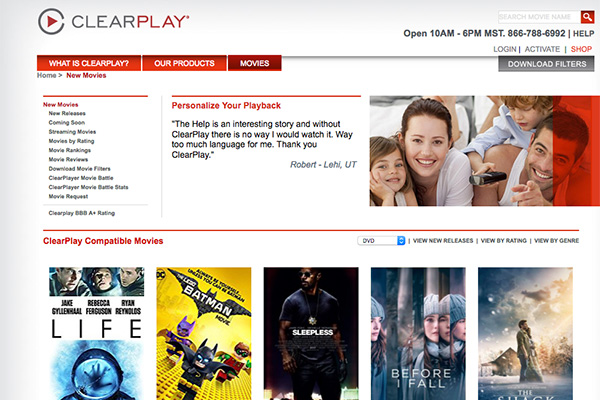Expand the DVD format dropdown
The height and width of the screenshot is (400, 600).
coord(381,241)
